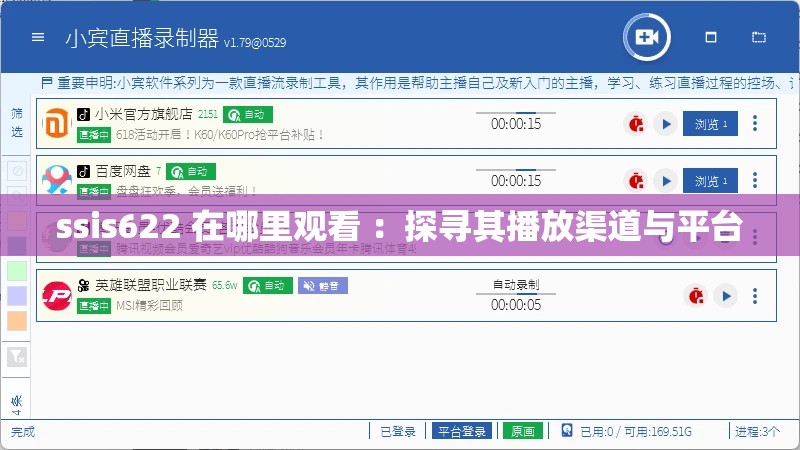Click the 自动录制 label
The height and width of the screenshot is (450, 800).
tap(516, 285)
